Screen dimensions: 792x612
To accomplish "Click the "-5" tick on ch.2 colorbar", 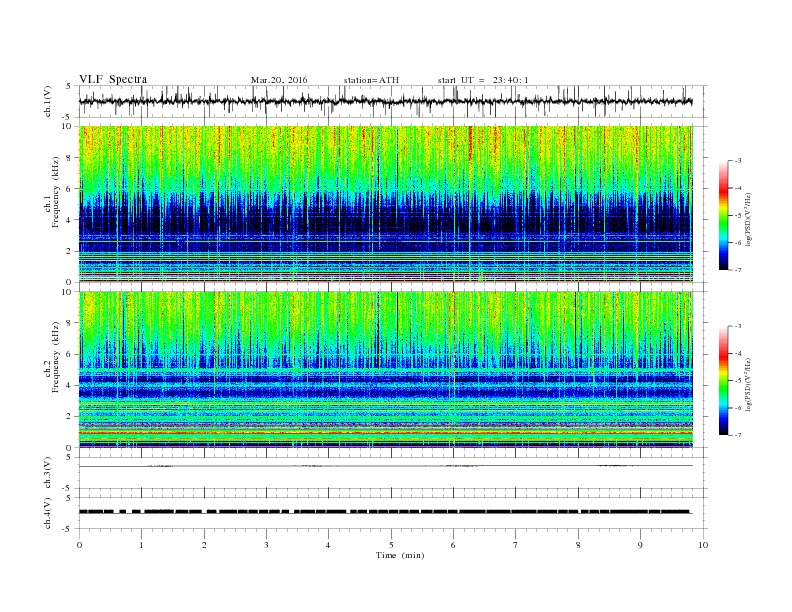I will (x=738, y=380).
